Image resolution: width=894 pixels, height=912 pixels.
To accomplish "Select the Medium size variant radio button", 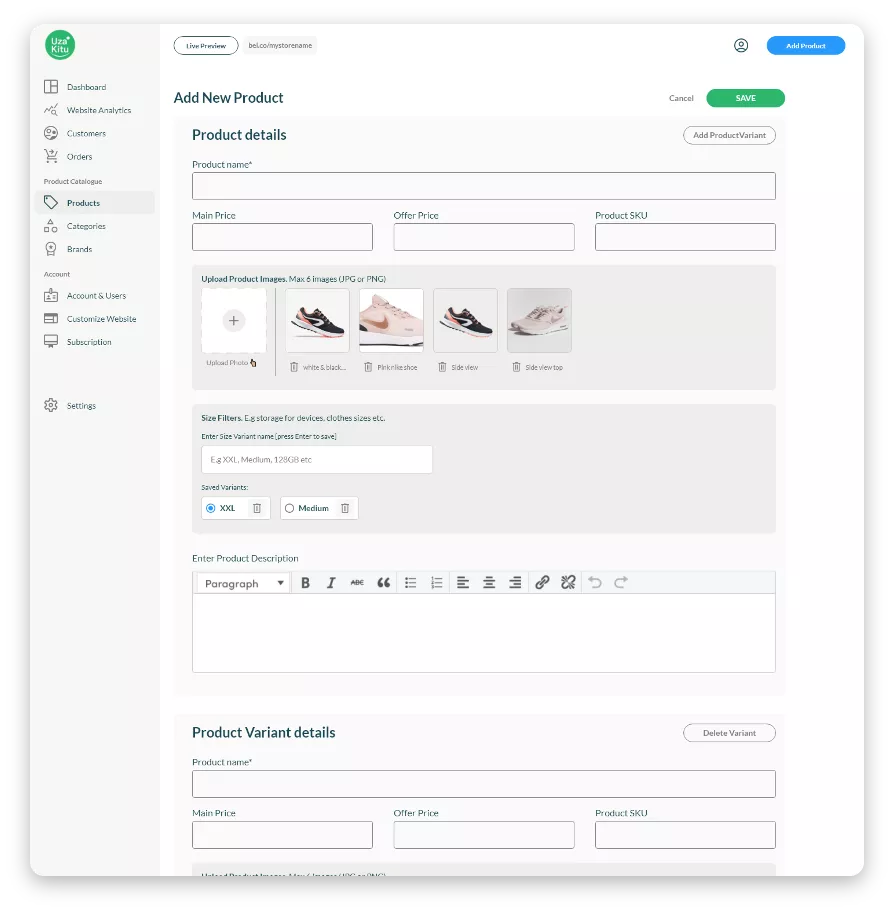I will tap(291, 508).
